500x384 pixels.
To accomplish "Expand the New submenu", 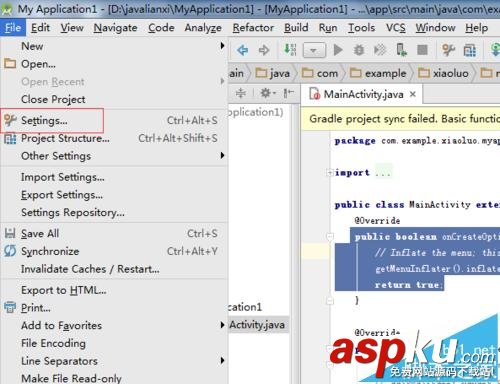I will [114, 46].
